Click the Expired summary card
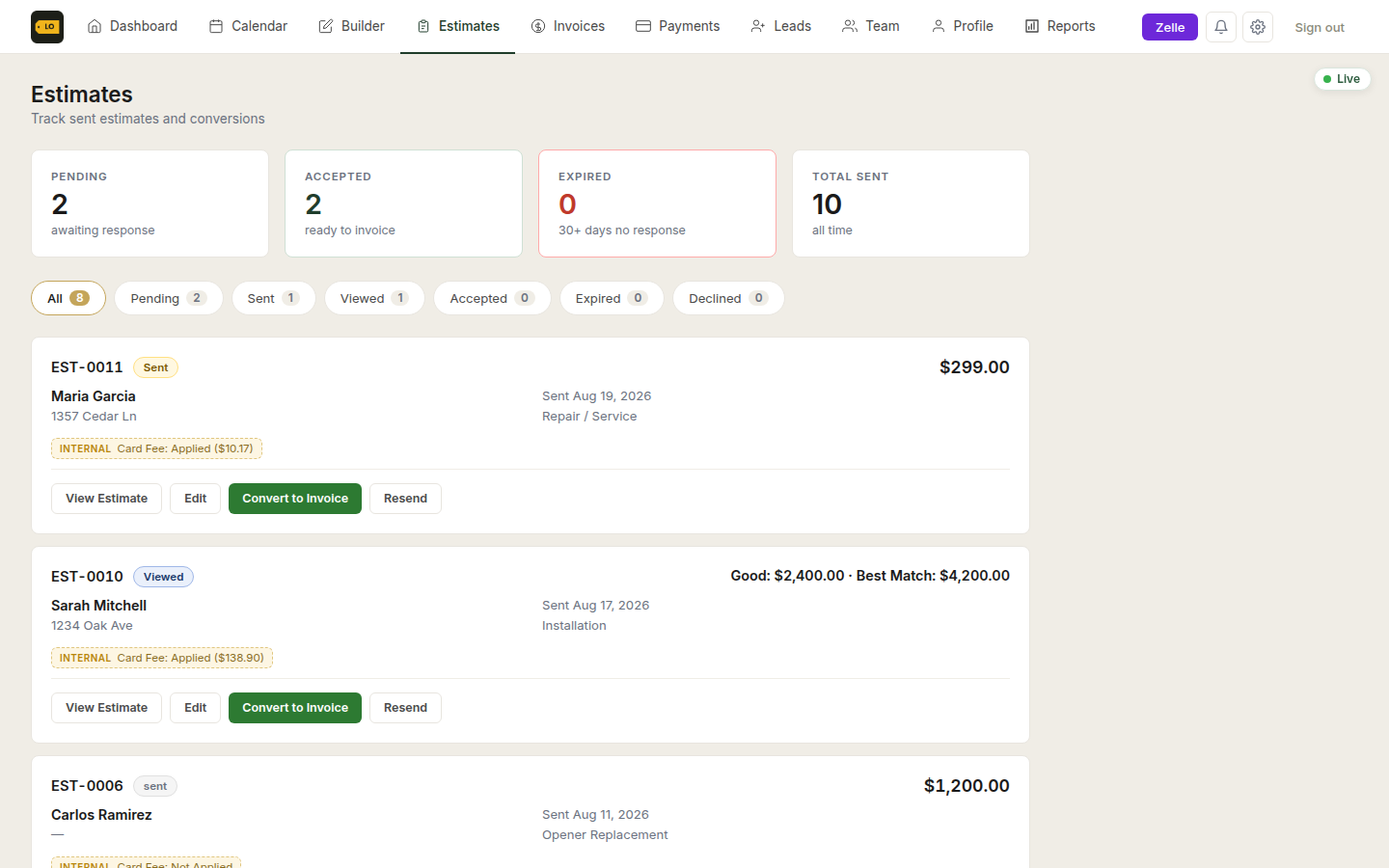1389x868 pixels. 657,203
